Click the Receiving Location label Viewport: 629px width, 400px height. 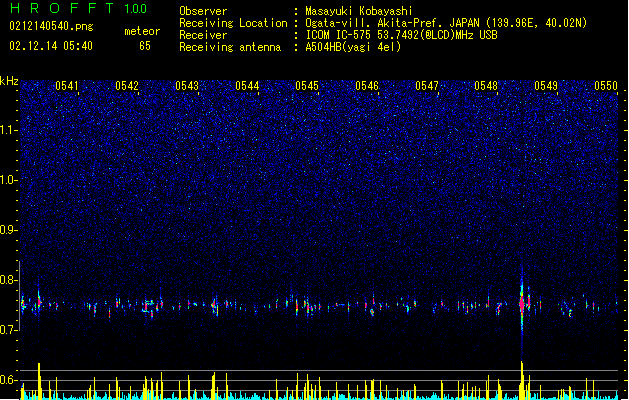[x=233, y=23]
